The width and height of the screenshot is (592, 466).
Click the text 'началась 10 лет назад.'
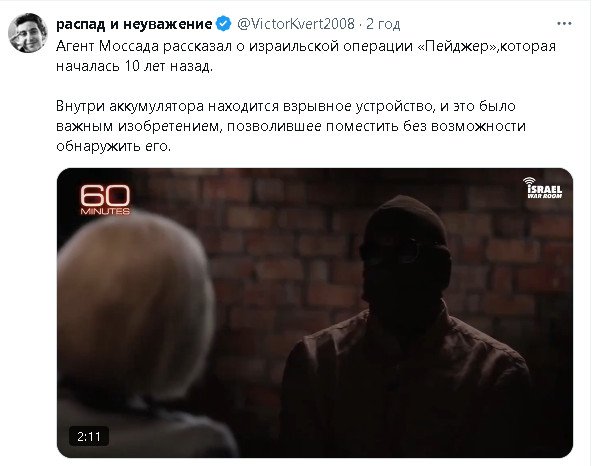point(134,66)
